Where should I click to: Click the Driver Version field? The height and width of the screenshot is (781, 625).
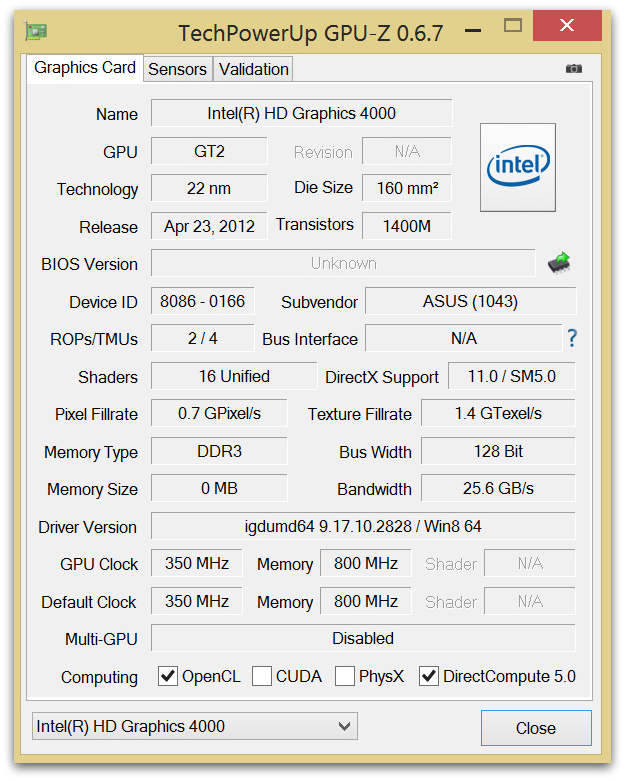coord(362,527)
